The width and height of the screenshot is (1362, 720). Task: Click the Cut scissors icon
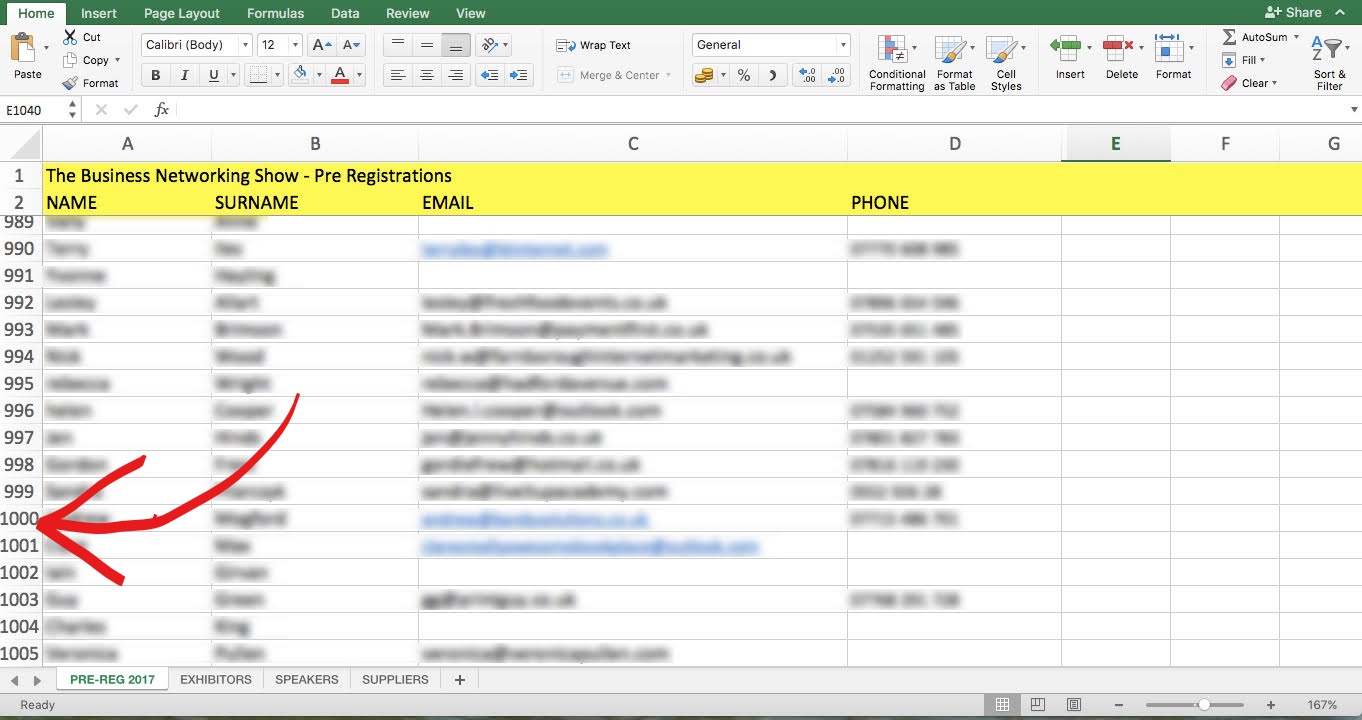[x=70, y=37]
